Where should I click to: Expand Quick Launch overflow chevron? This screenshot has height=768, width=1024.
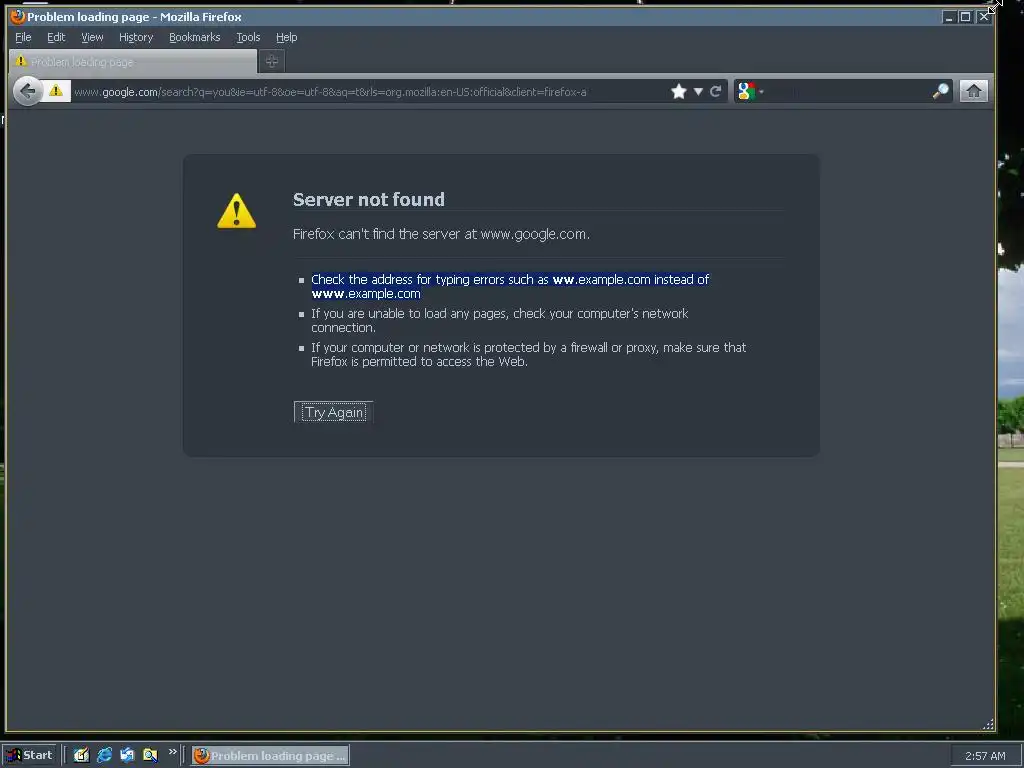[172, 752]
